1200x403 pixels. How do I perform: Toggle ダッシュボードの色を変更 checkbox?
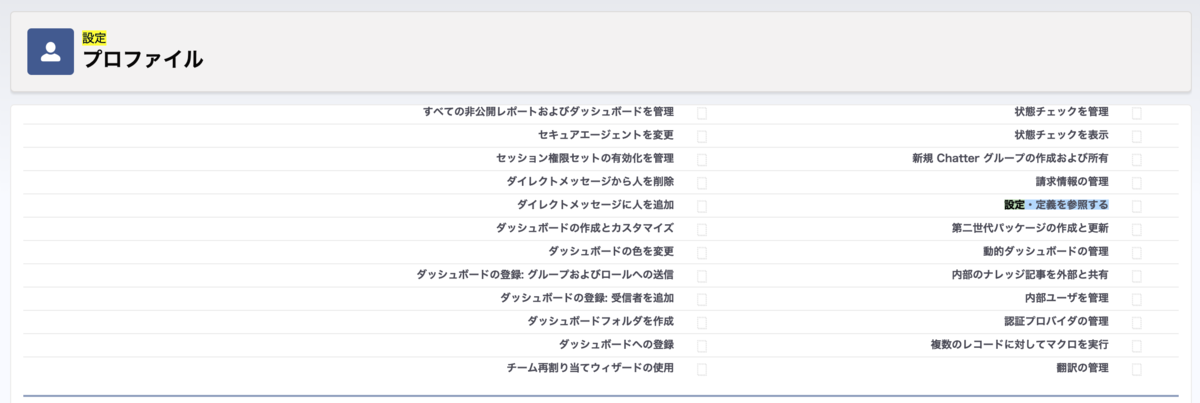pos(702,252)
